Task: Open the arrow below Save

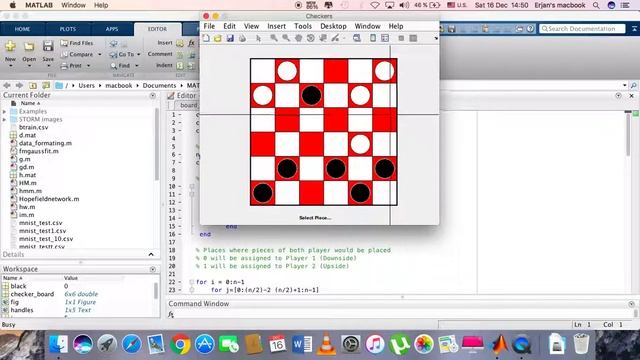Action: coord(48,66)
